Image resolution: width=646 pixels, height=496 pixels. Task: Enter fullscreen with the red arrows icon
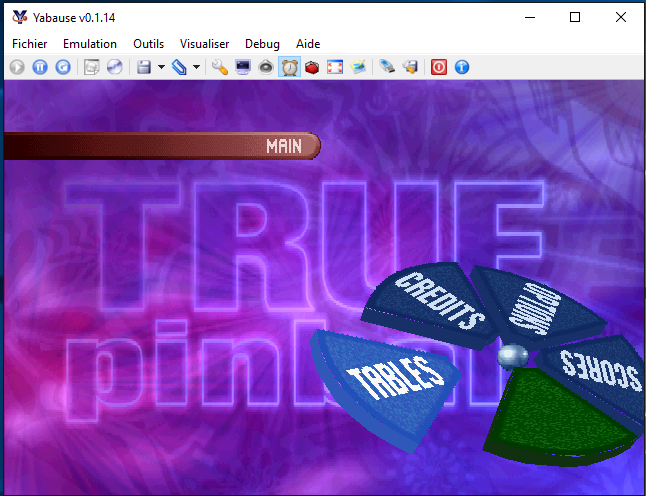(335, 67)
